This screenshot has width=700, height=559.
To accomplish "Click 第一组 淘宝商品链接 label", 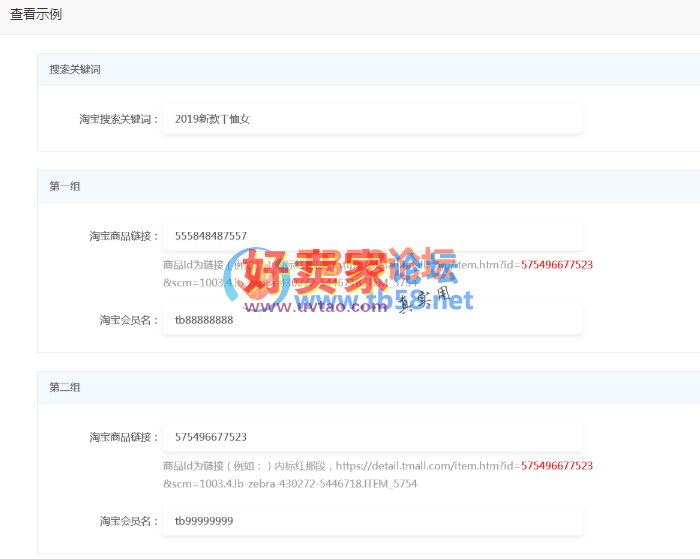I will [124, 236].
